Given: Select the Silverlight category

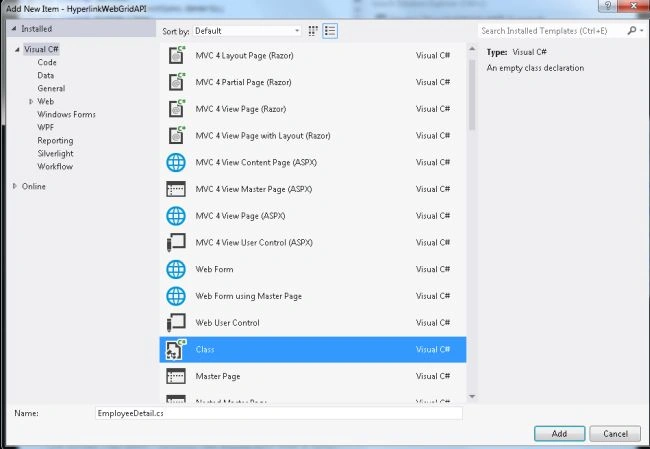Looking at the screenshot, I should [56, 153].
